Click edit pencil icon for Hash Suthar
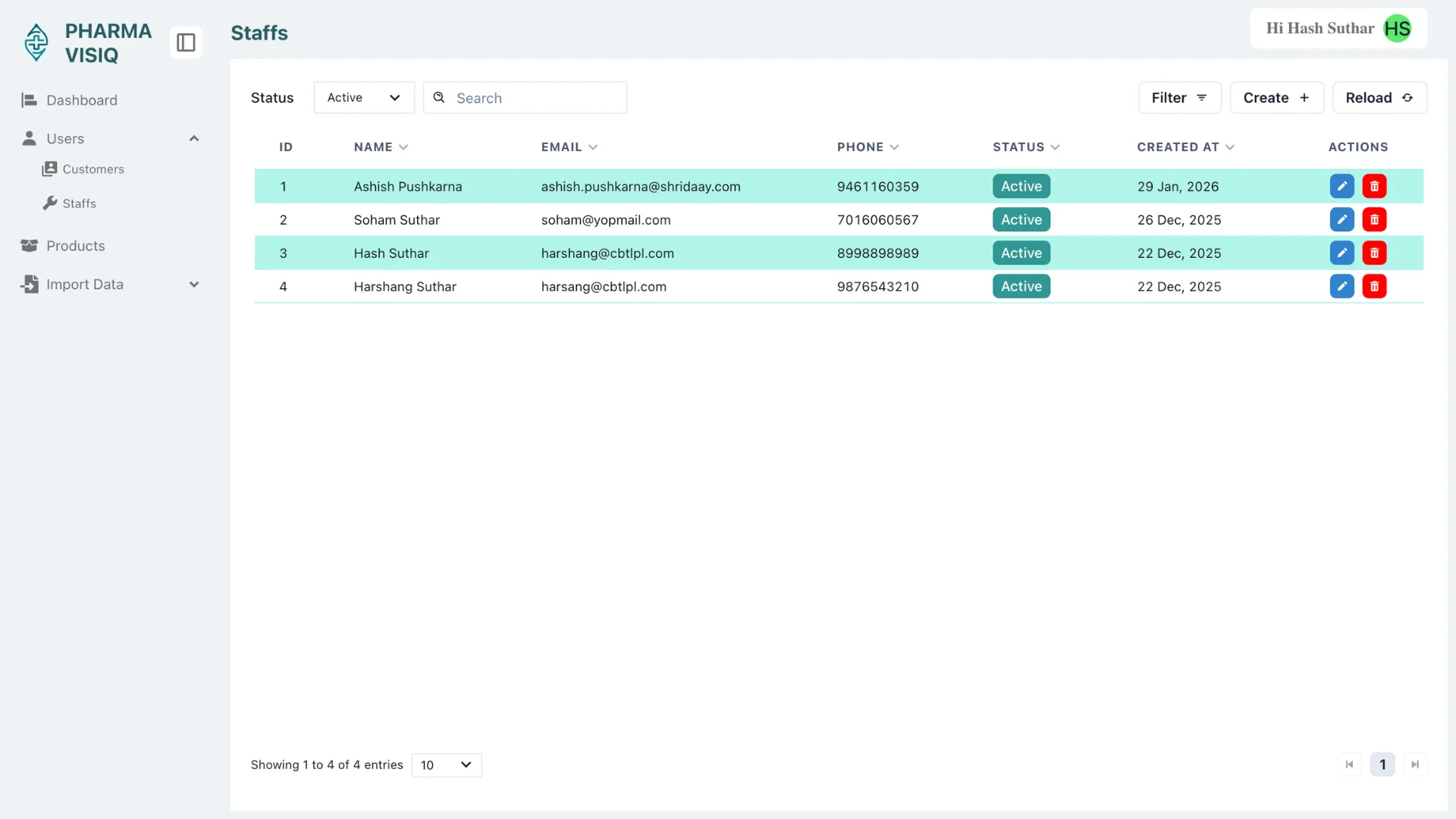The width and height of the screenshot is (1456, 819). pyautogui.click(x=1341, y=253)
